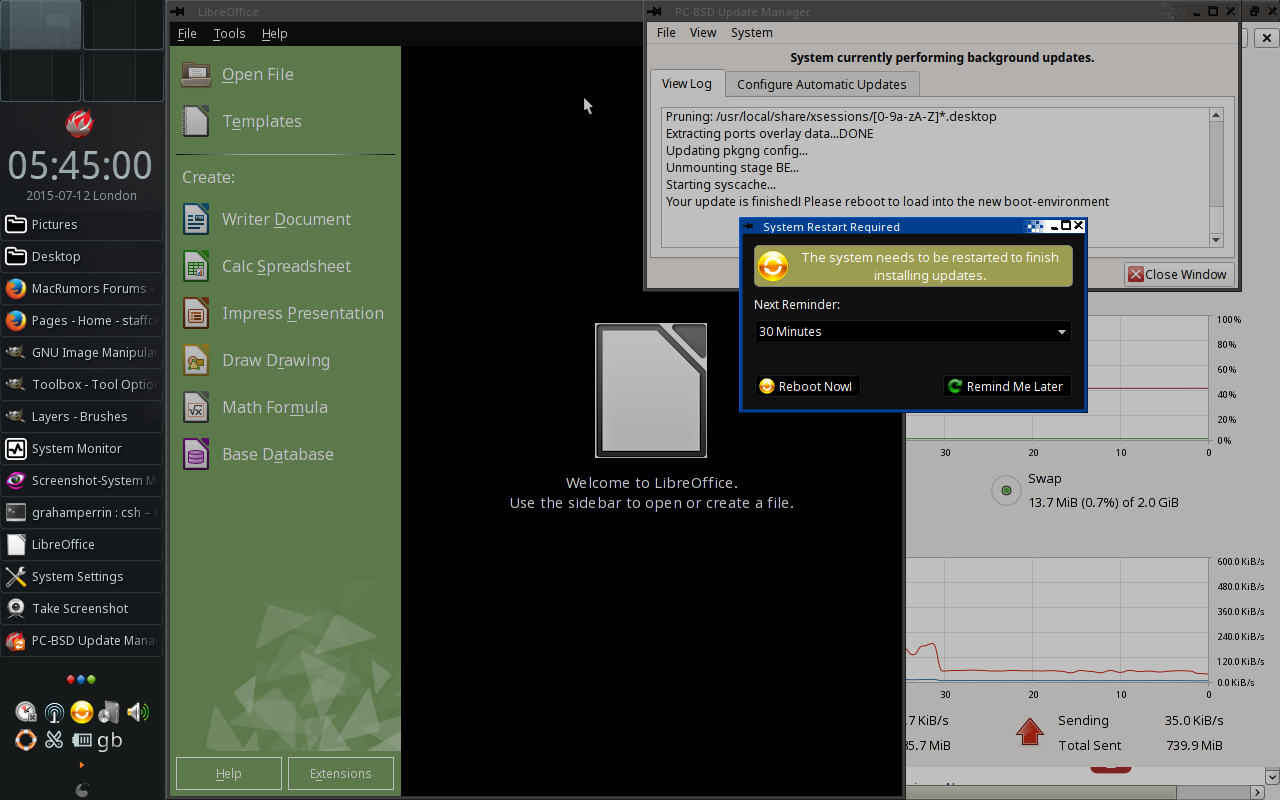Click Close Window in Update Manager
This screenshot has width=1280, height=800.
tap(1177, 274)
